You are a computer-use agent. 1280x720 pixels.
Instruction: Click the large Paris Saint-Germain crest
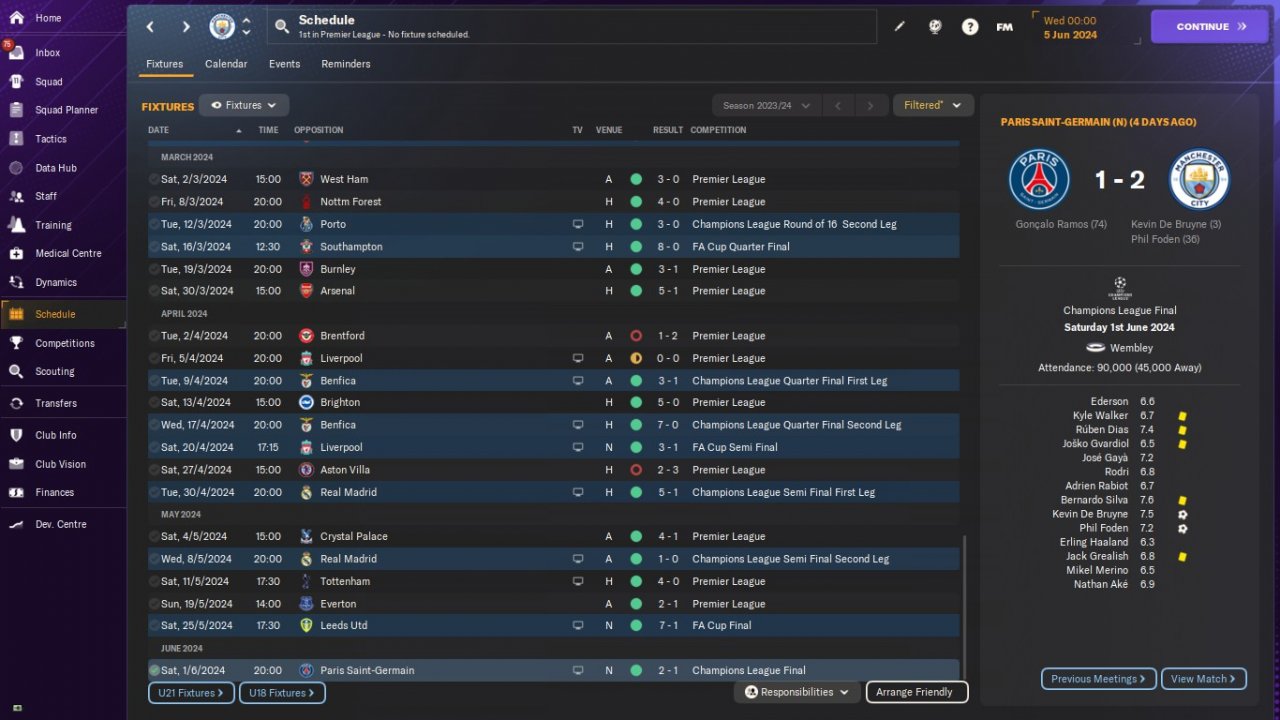click(x=1039, y=180)
